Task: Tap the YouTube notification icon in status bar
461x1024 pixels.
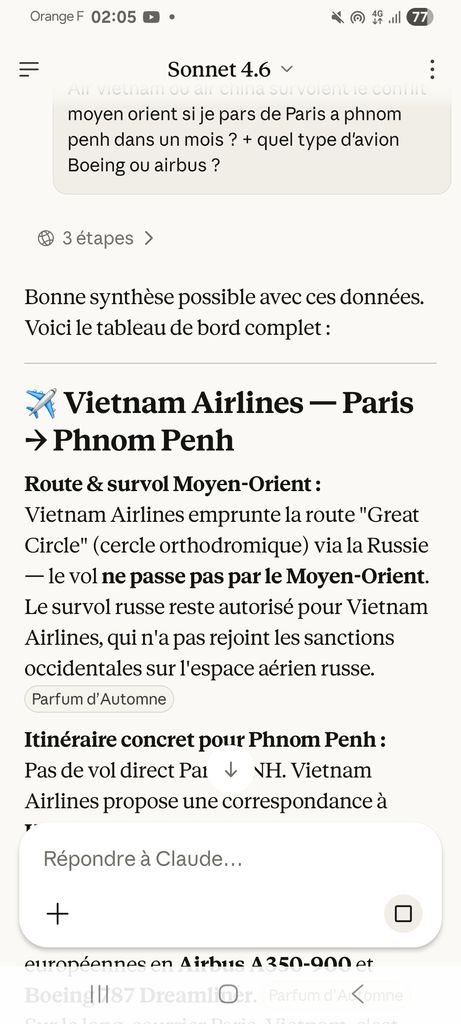Action: point(151,17)
